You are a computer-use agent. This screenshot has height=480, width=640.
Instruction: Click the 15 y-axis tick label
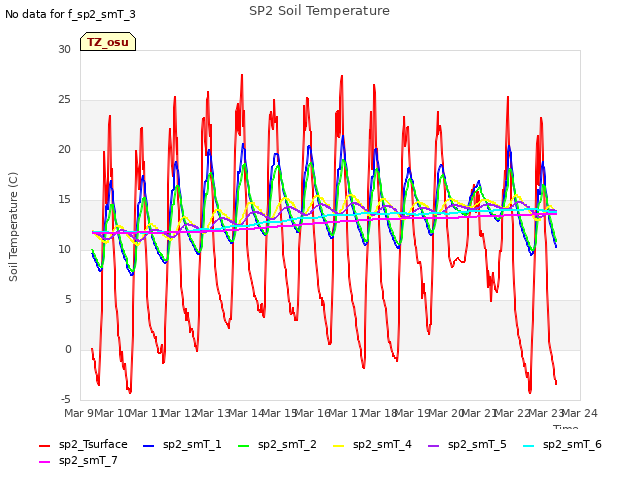click(x=64, y=200)
